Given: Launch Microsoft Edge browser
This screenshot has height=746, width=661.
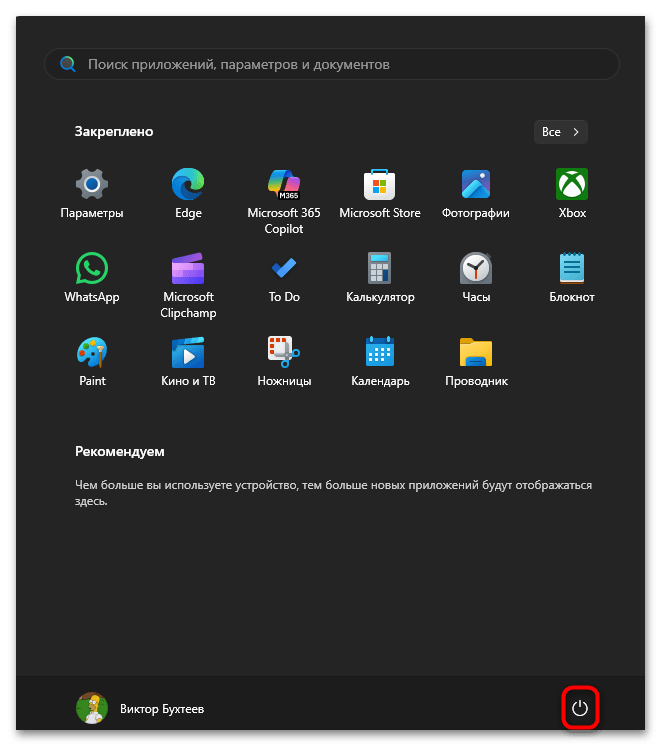Looking at the screenshot, I should [188, 193].
